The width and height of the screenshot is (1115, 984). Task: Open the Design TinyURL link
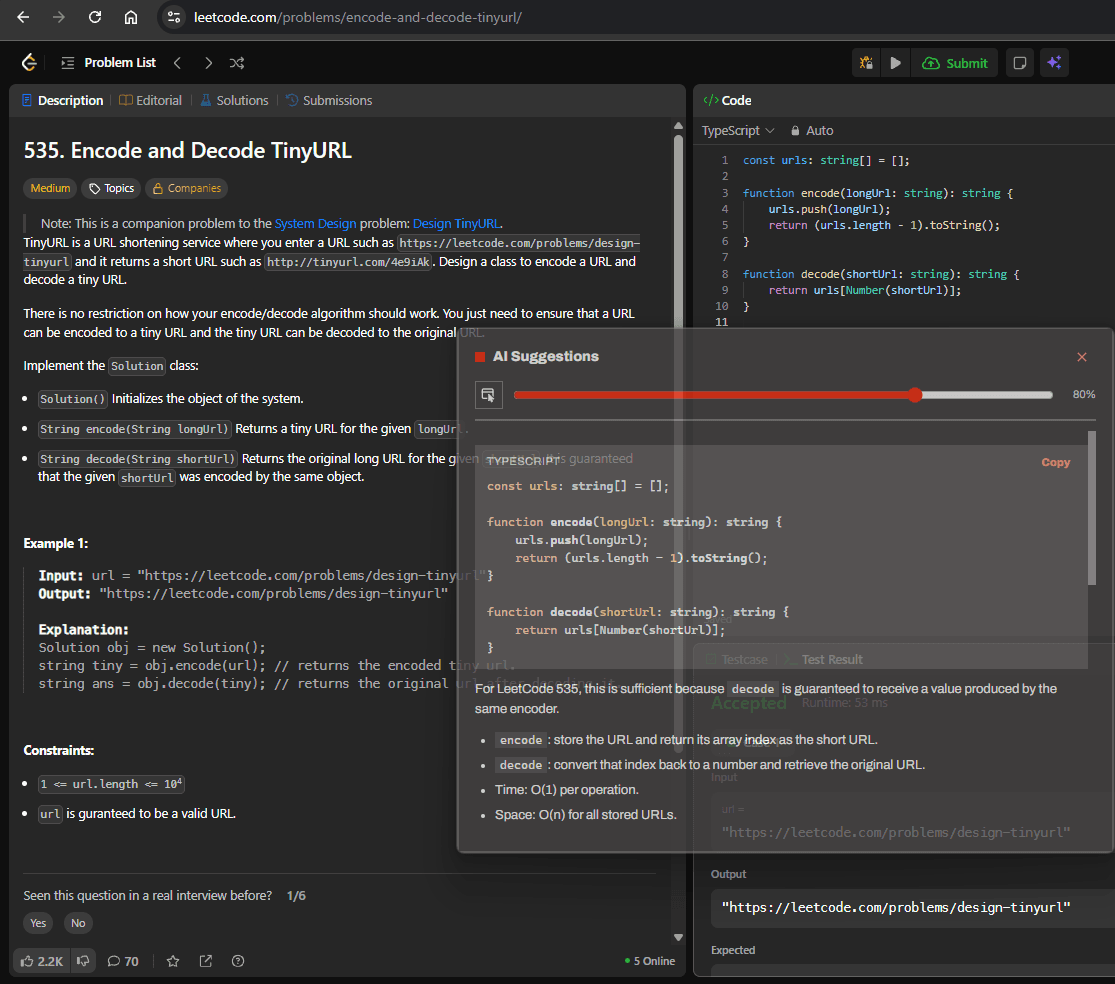(x=457, y=223)
